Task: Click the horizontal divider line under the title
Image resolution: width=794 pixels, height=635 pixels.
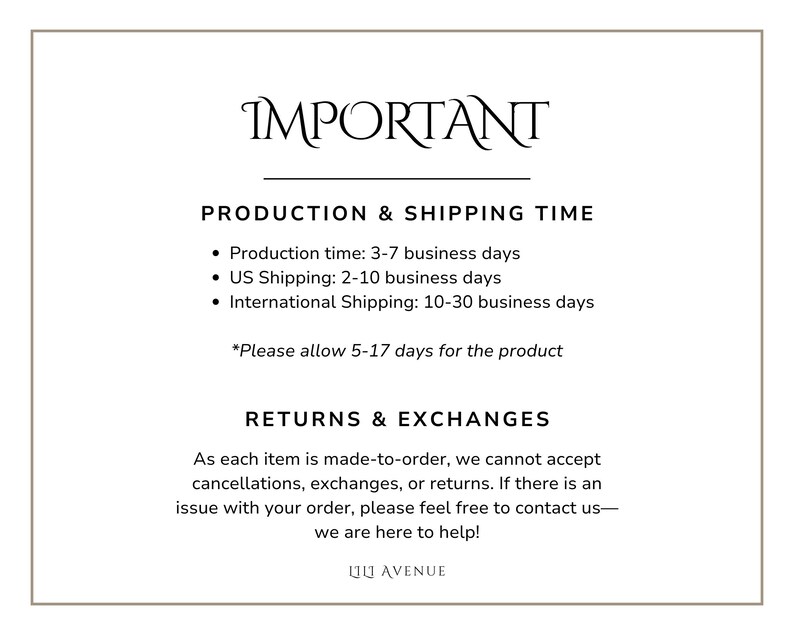Action: 397,179
